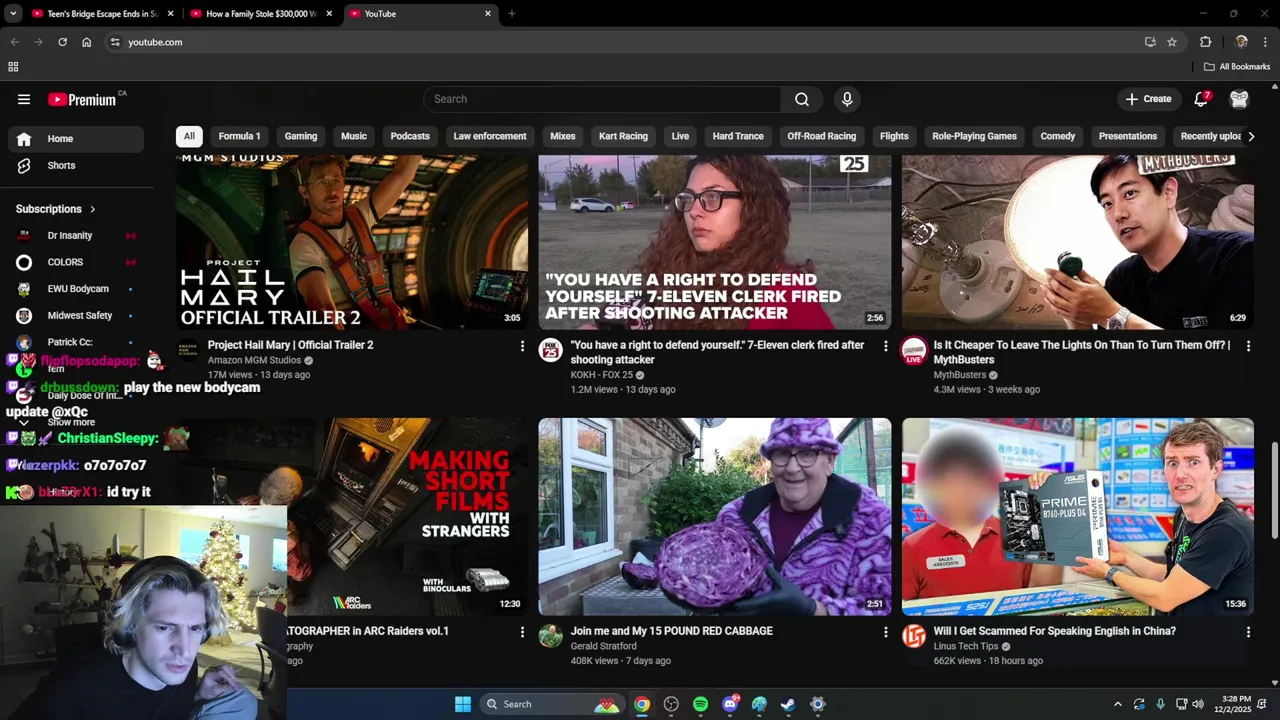1280x720 pixels.
Task: Open options menu for ARC Raiders video
Action: coord(522,632)
